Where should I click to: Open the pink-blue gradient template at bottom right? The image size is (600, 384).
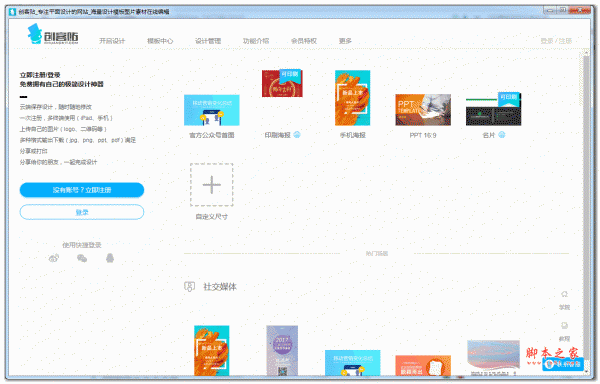tap(494, 357)
